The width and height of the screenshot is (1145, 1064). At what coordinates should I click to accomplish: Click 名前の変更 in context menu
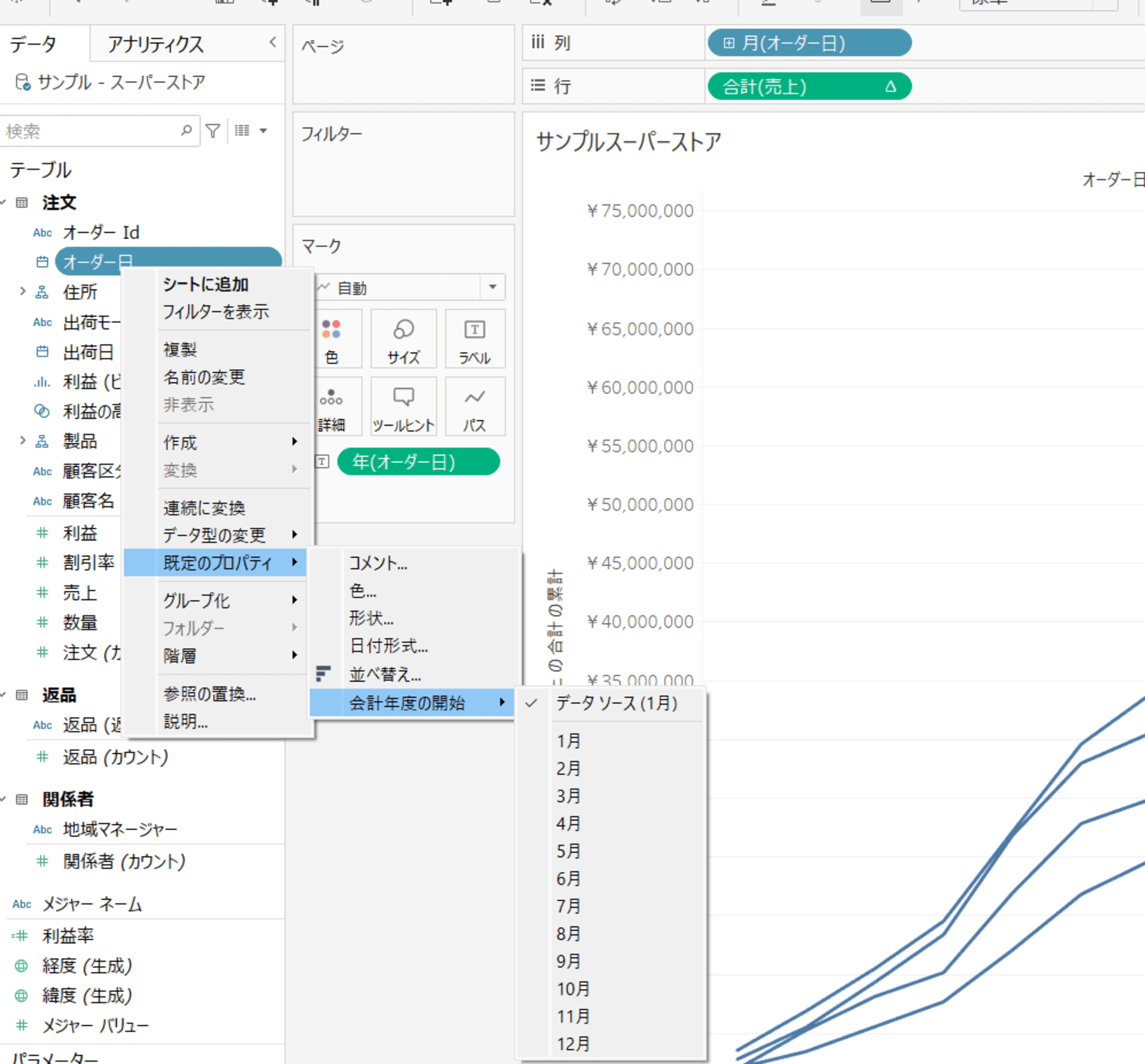[x=218, y=377]
